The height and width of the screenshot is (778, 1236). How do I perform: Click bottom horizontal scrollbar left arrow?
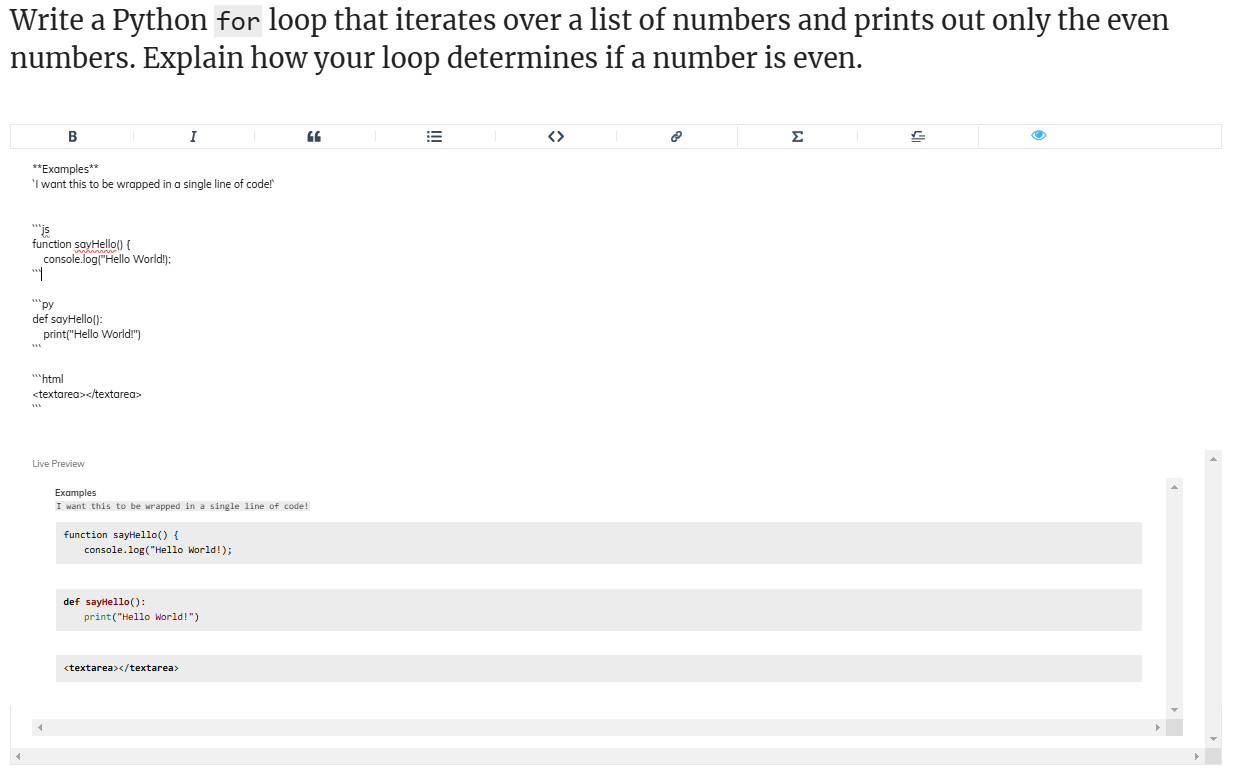coord(19,756)
